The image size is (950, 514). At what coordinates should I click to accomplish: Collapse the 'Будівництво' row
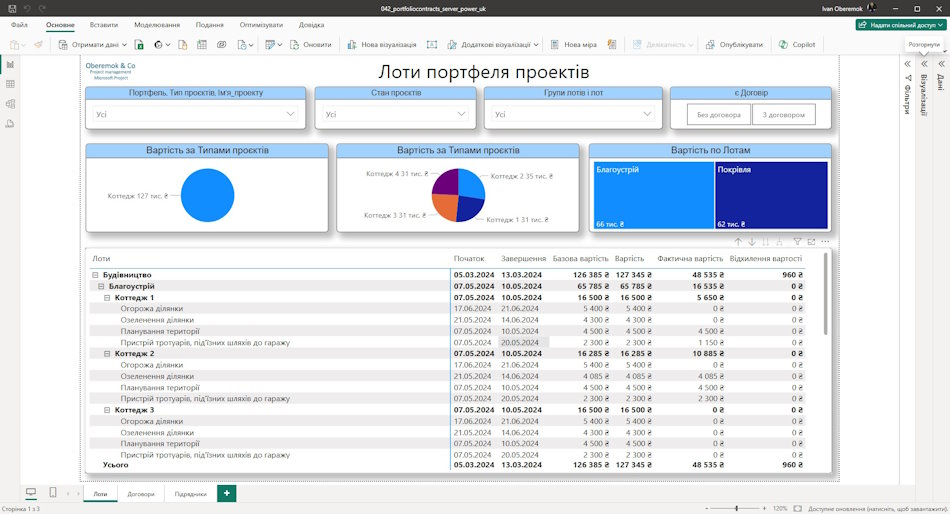(95, 275)
